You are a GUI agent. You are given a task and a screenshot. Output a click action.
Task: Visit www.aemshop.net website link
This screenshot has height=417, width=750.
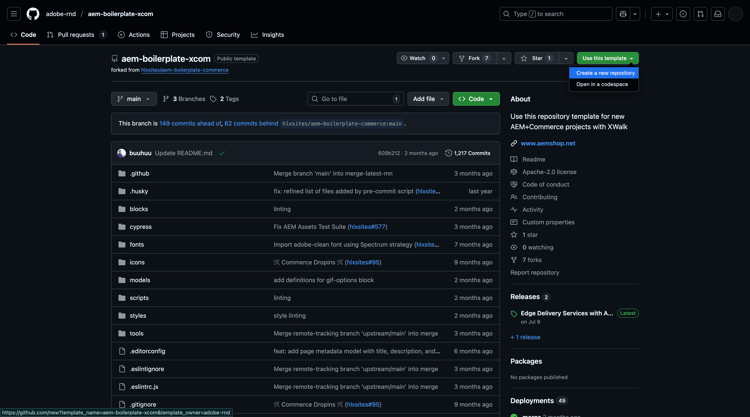[548, 143]
